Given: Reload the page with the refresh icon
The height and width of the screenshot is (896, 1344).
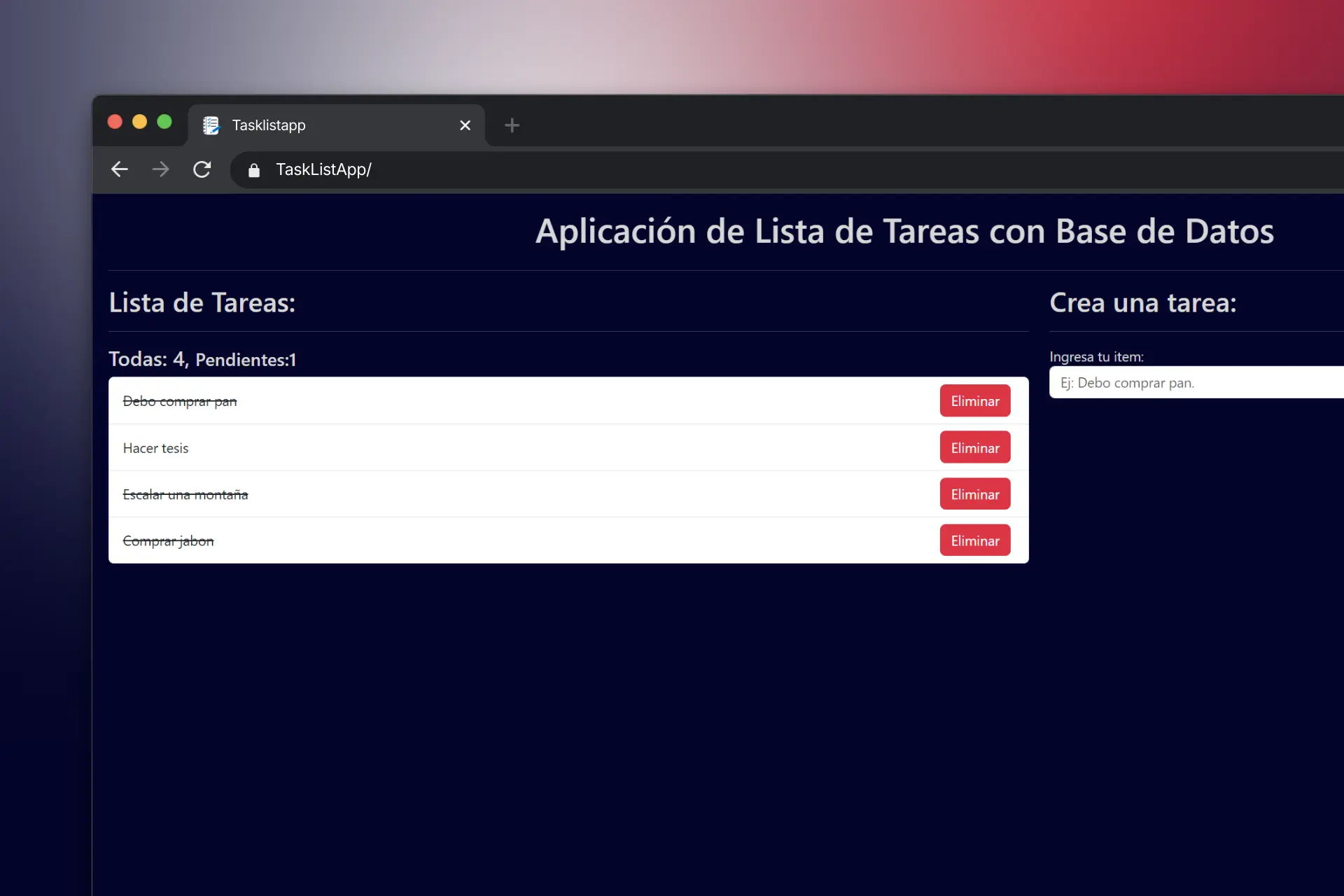Looking at the screenshot, I should pos(202,169).
